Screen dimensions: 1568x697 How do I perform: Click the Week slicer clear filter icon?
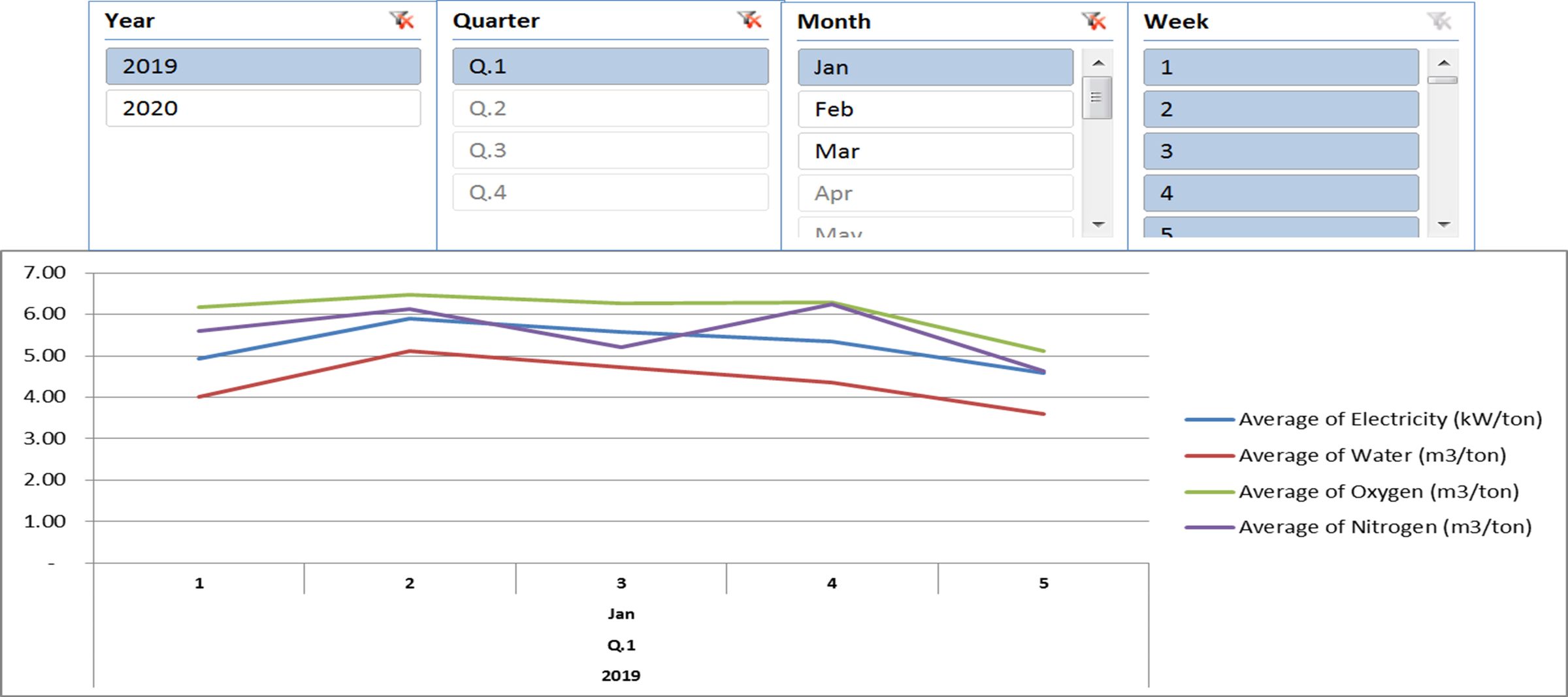click(x=1439, y=22)
